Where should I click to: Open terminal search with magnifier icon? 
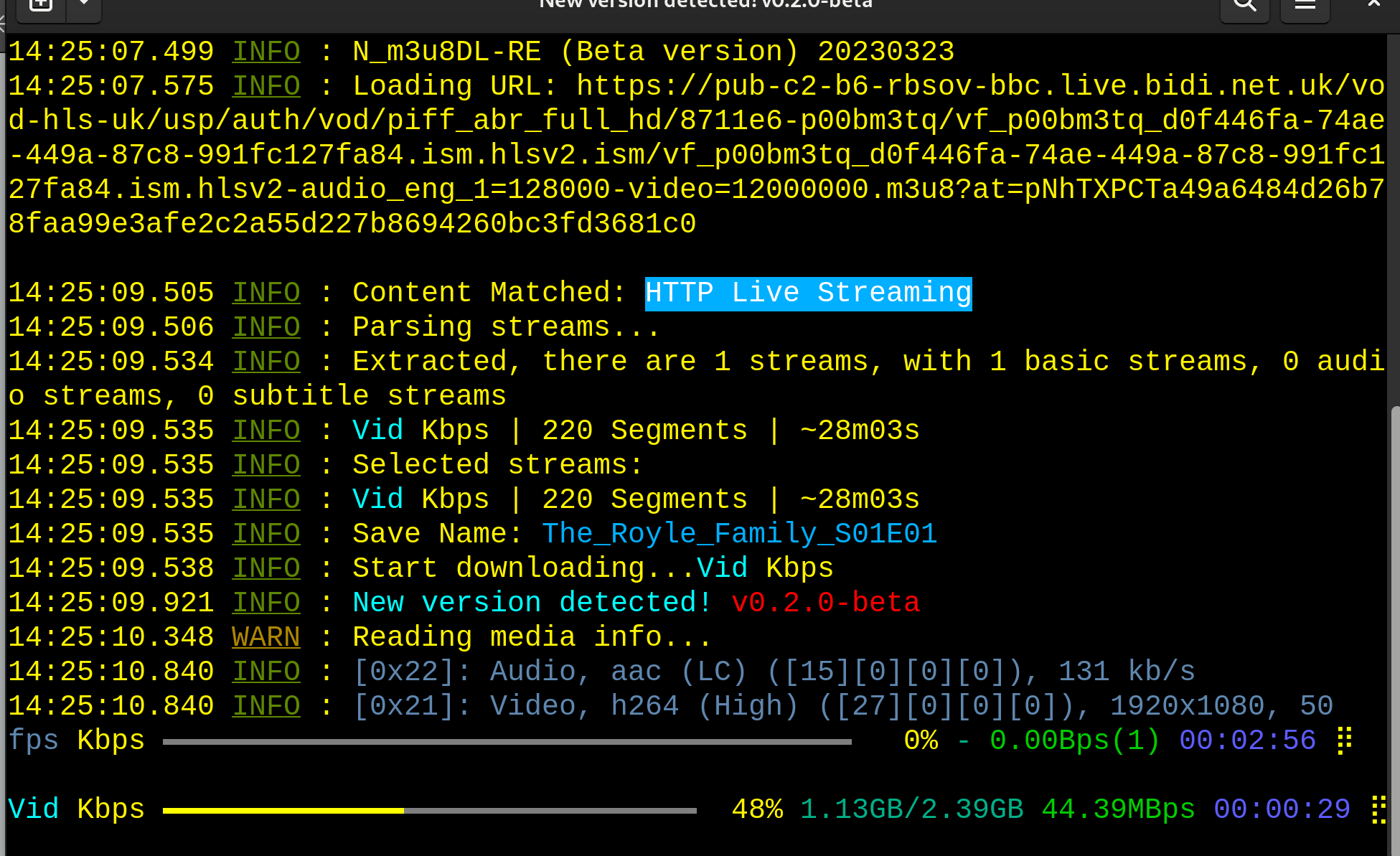coord(1245,6)
